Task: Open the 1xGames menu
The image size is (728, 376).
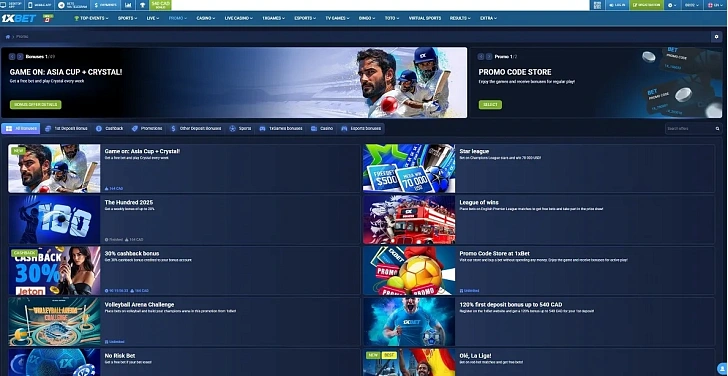Action: 273,18
